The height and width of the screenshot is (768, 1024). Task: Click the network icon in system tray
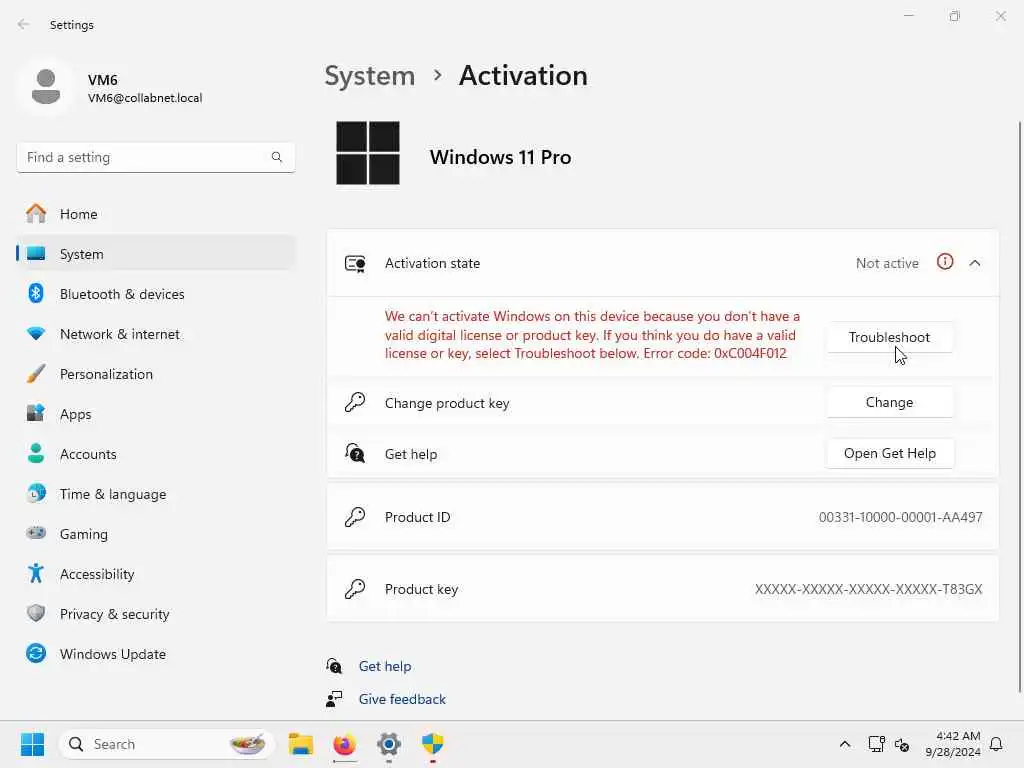coord(876,744)
